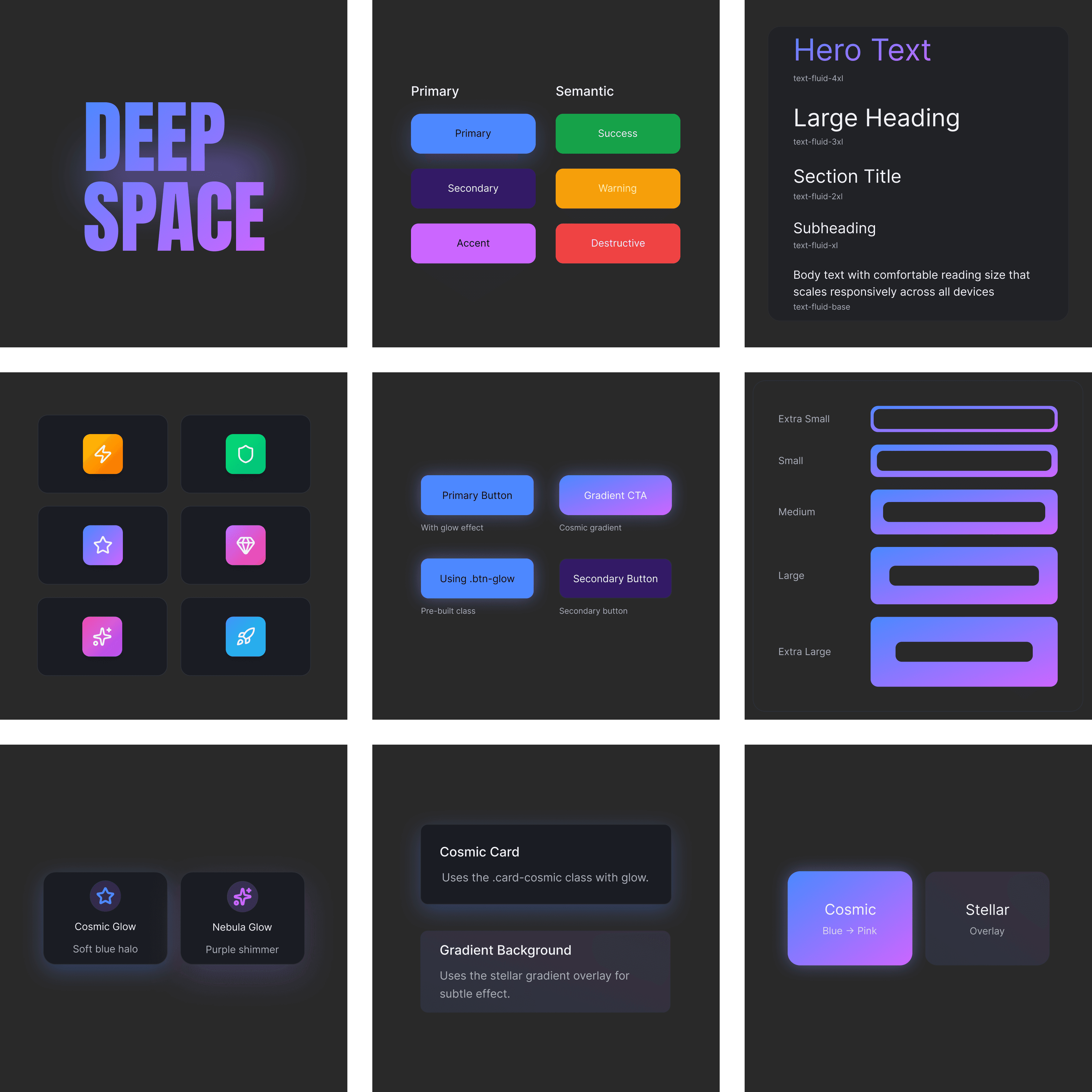
Task: Click the Cosmic Card panel
Action: (545, 864)
